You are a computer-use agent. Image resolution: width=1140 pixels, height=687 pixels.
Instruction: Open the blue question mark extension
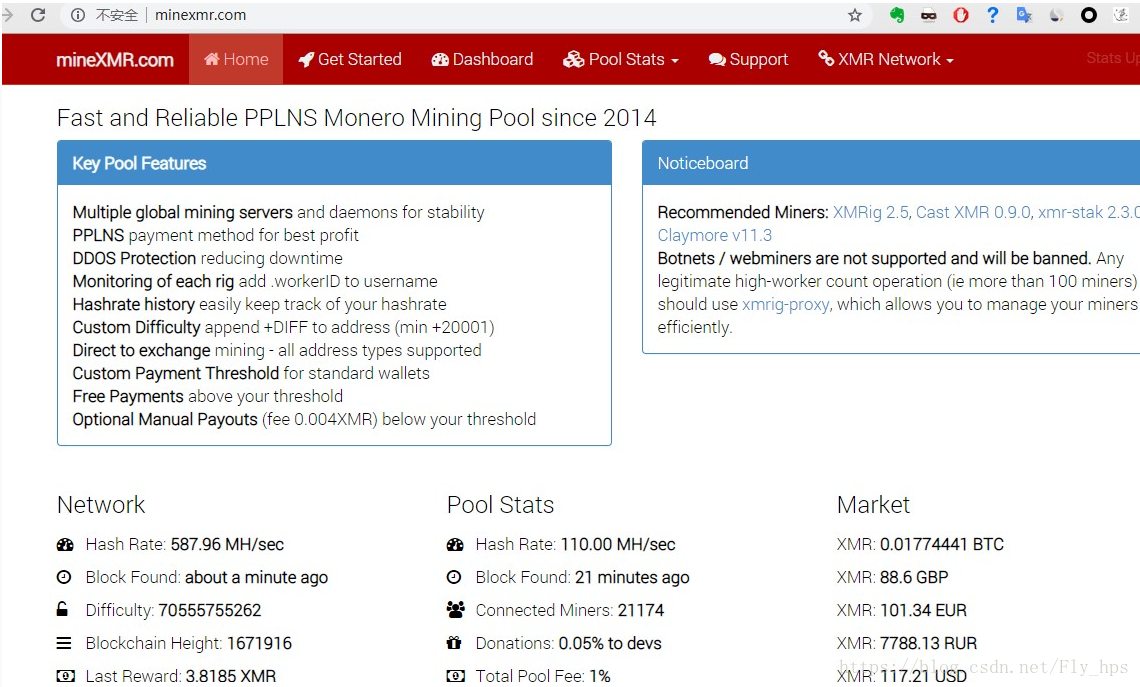(x=992, y=15)
